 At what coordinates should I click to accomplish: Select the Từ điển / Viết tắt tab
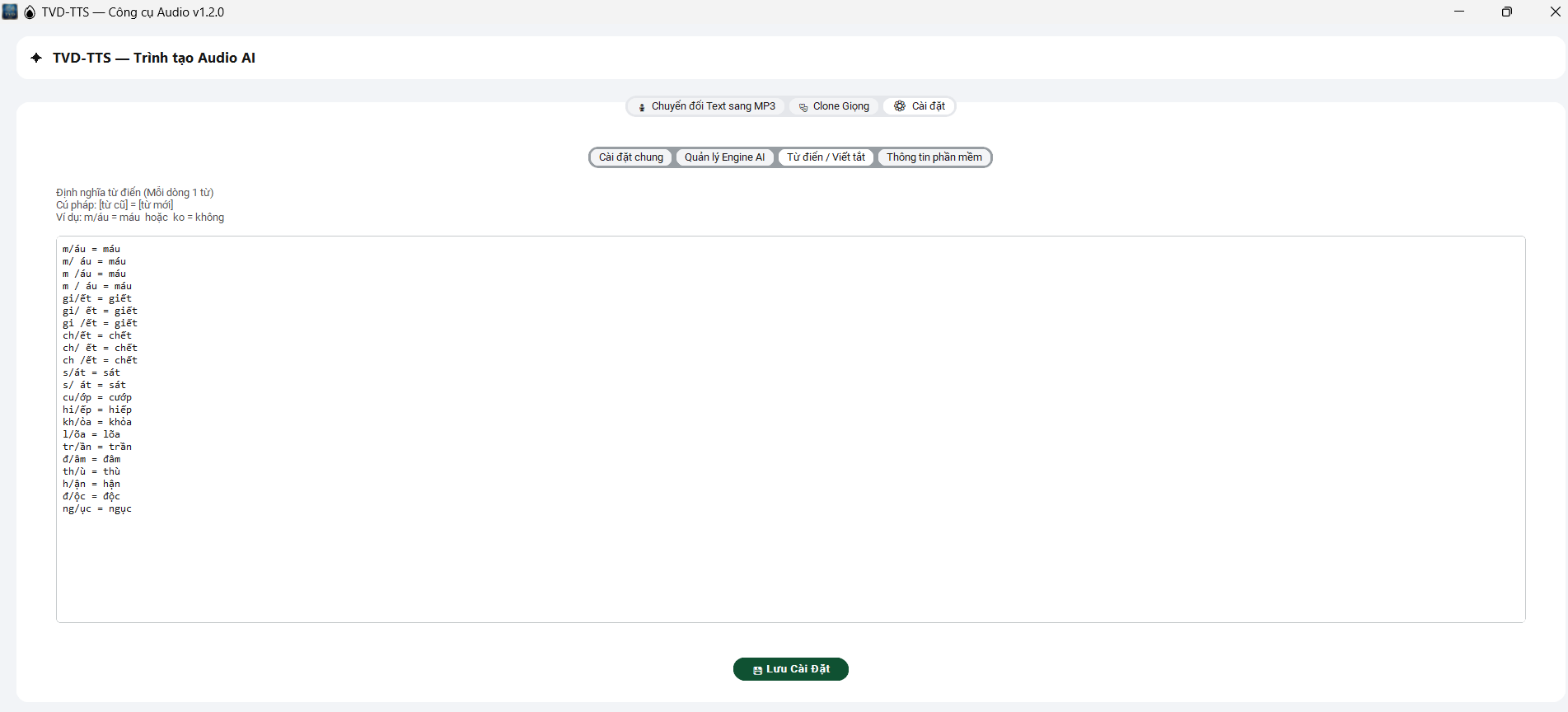[x=826, y=157]
